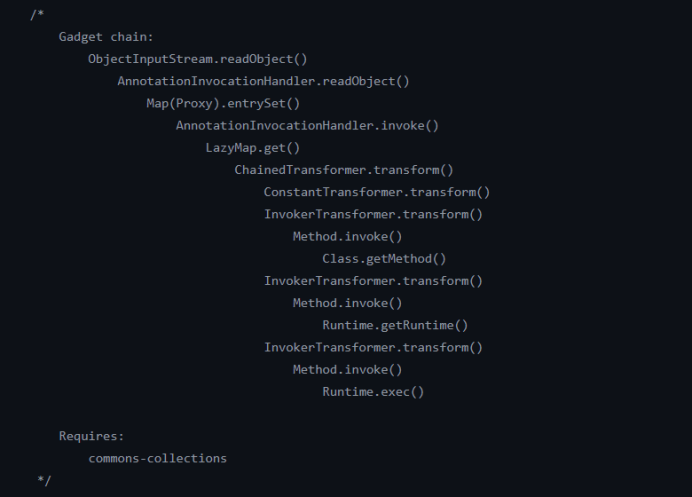Click the opening comment marker /*
Viewport: 692px width, 497px height.
point(37,14)
